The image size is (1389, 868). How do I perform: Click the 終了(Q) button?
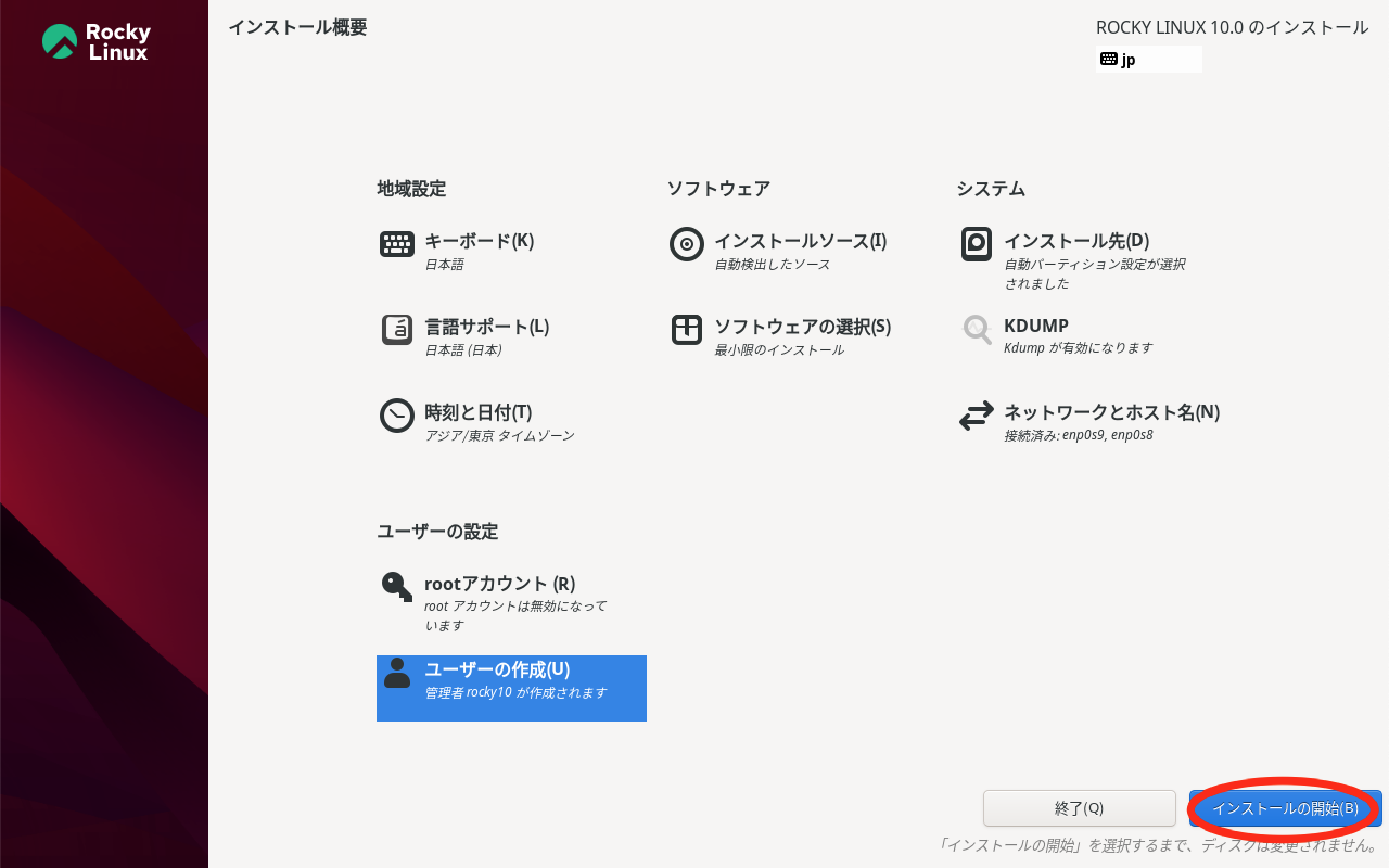coord(1079,808)
